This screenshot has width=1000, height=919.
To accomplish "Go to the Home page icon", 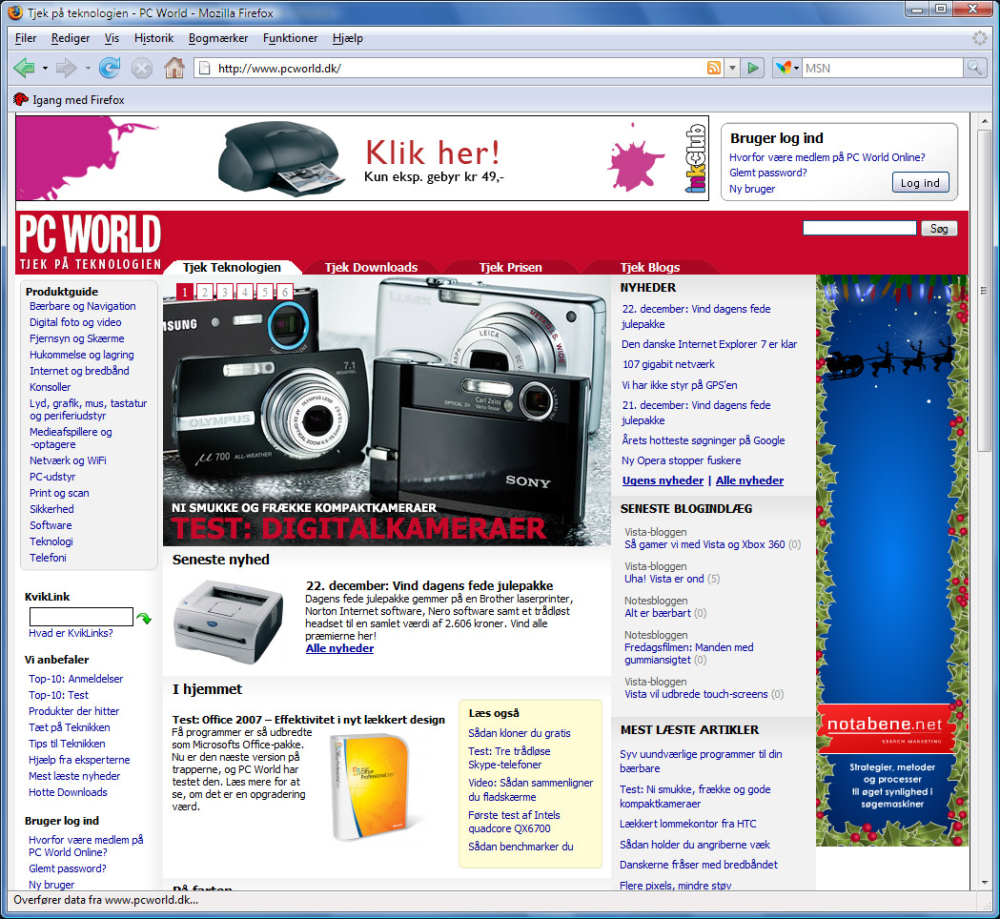I will click(174, 68).
